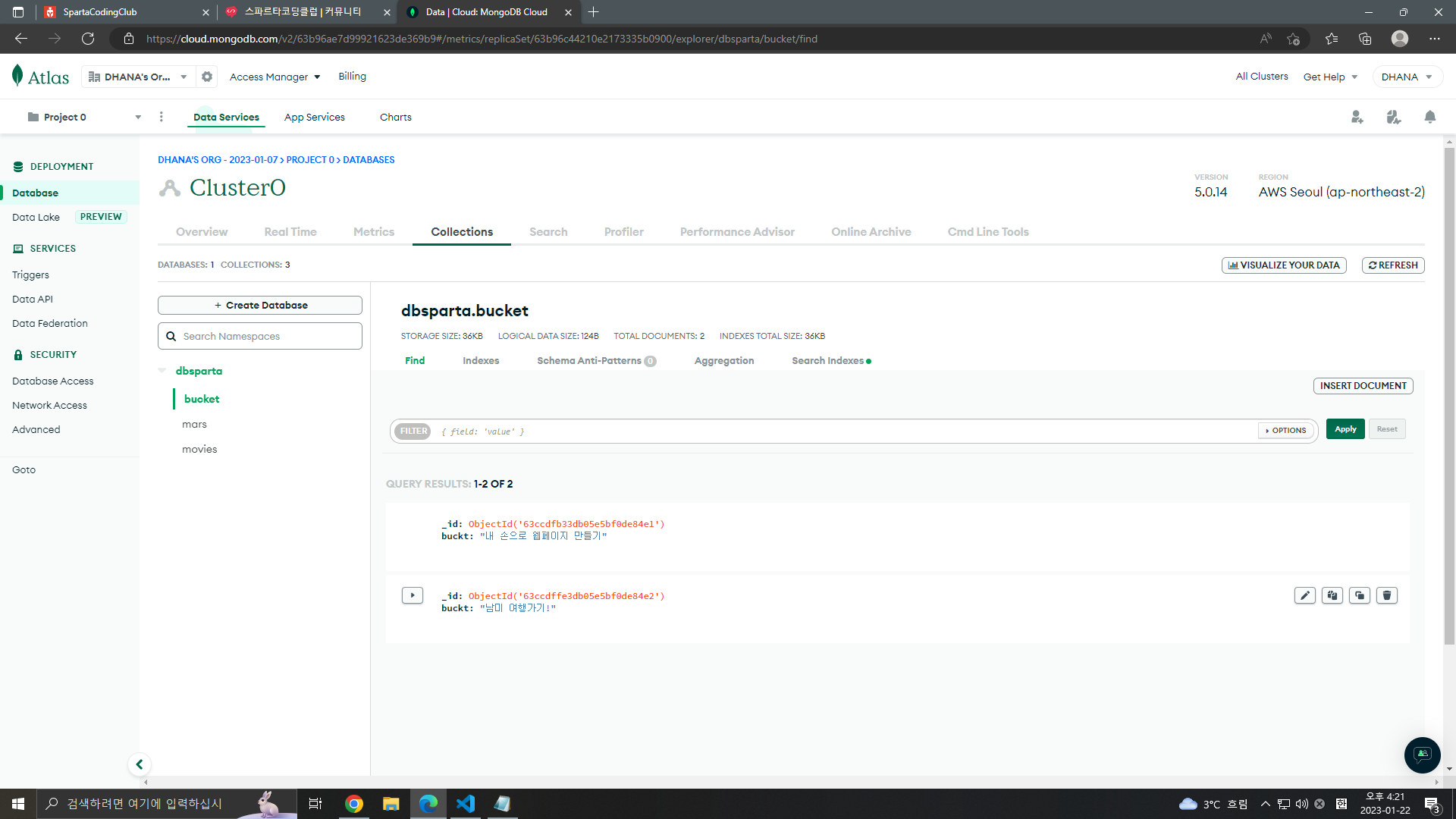Expand Access Manager dropdown

(x=275, y=77)
